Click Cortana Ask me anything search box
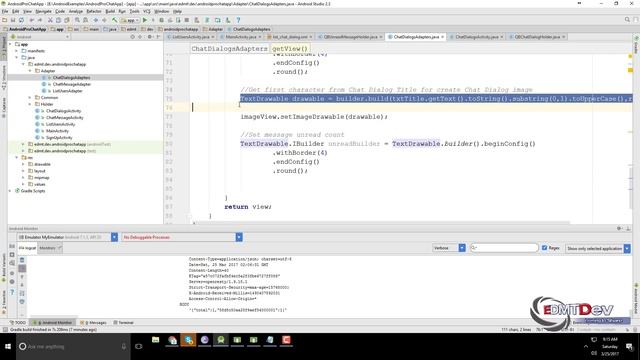Screen dimensions: 640x360 73,346
